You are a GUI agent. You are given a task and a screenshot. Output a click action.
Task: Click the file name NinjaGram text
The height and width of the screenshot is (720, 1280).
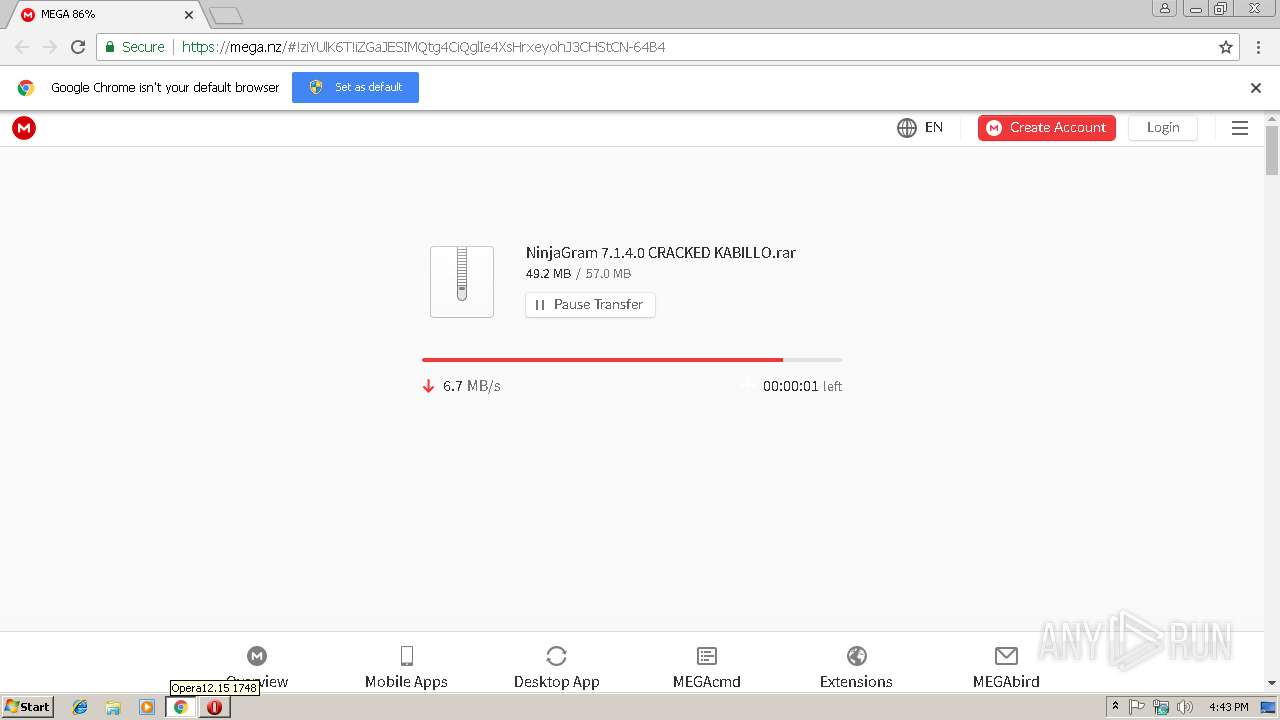tap(661, 253)
